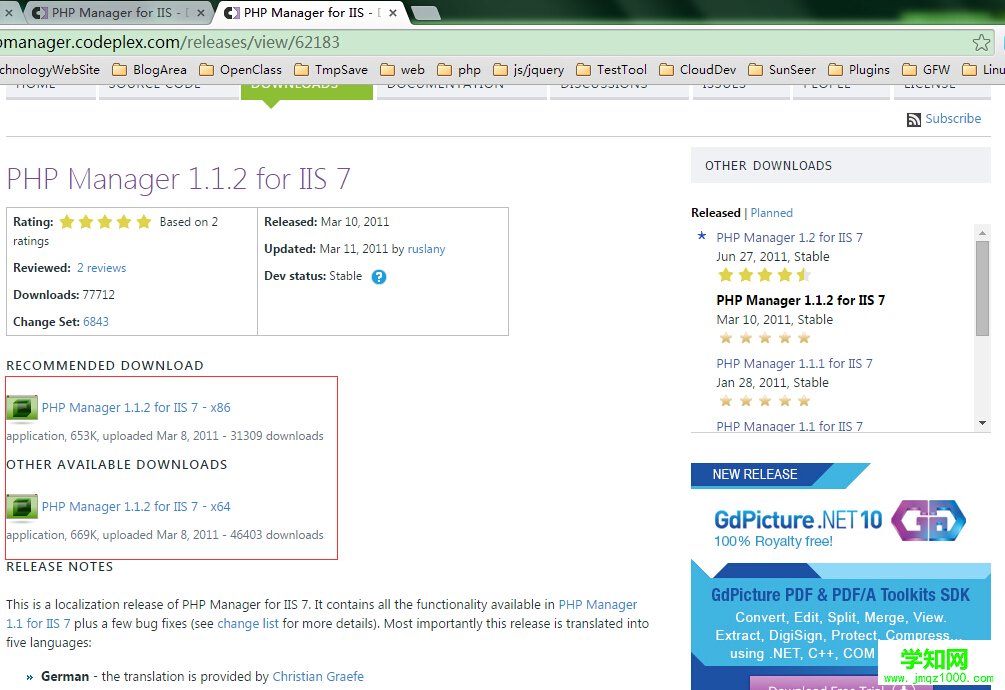
Task: Click the 'PHP Manager 1.1.2 for IIS 7' sidebar entry
Action: 801,300
